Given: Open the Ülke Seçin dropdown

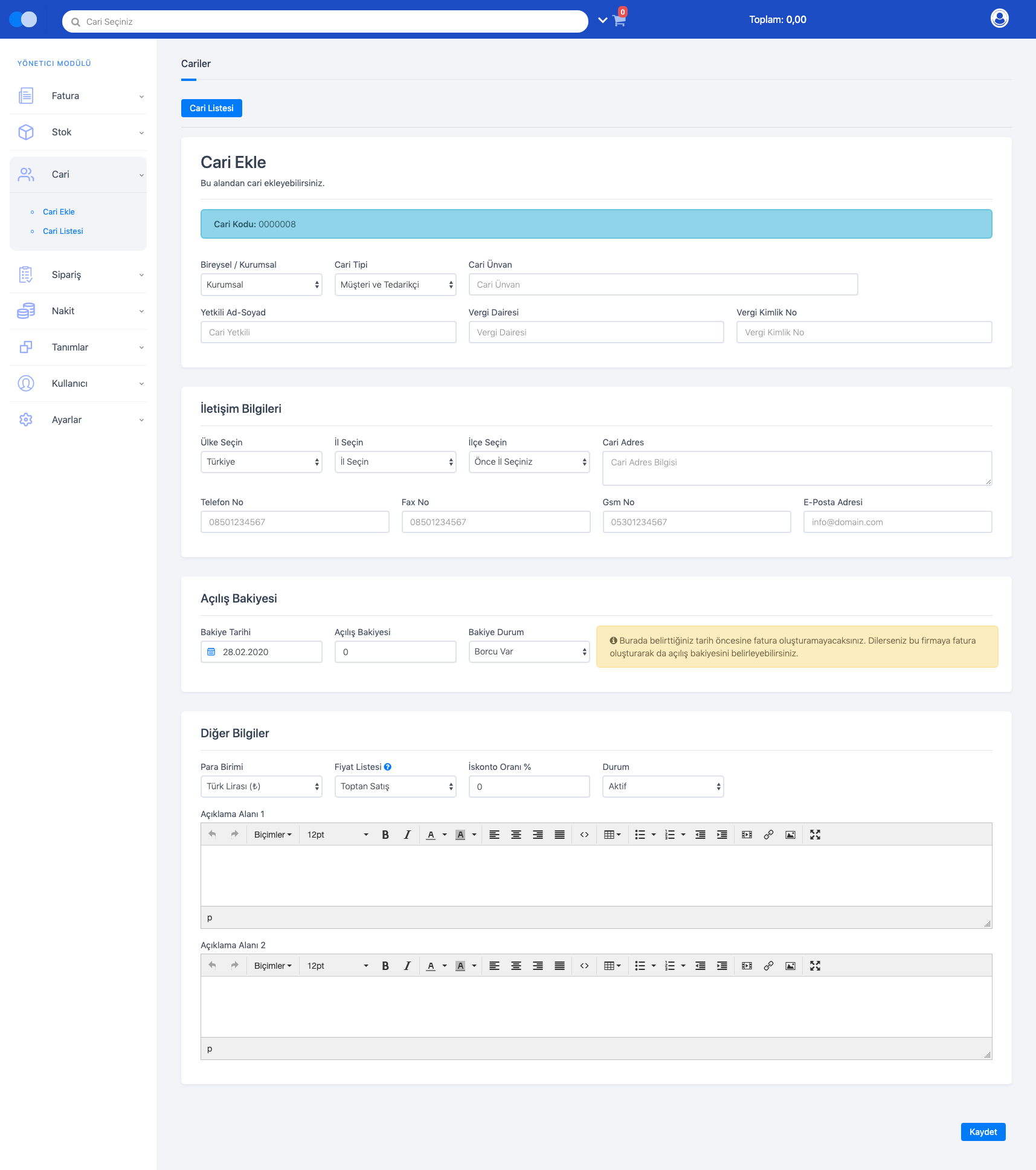Looking at the screenshot, I should pos(261,462).
